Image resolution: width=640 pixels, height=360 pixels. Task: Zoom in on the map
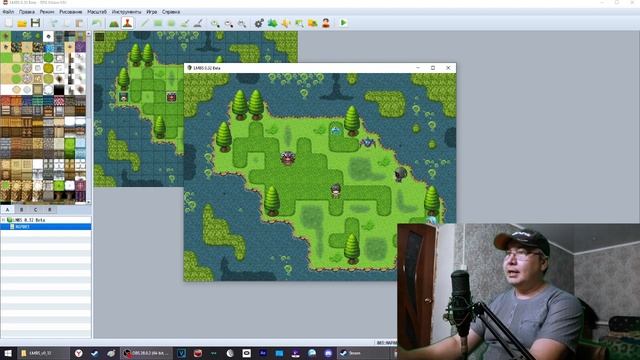click(215, 23)
